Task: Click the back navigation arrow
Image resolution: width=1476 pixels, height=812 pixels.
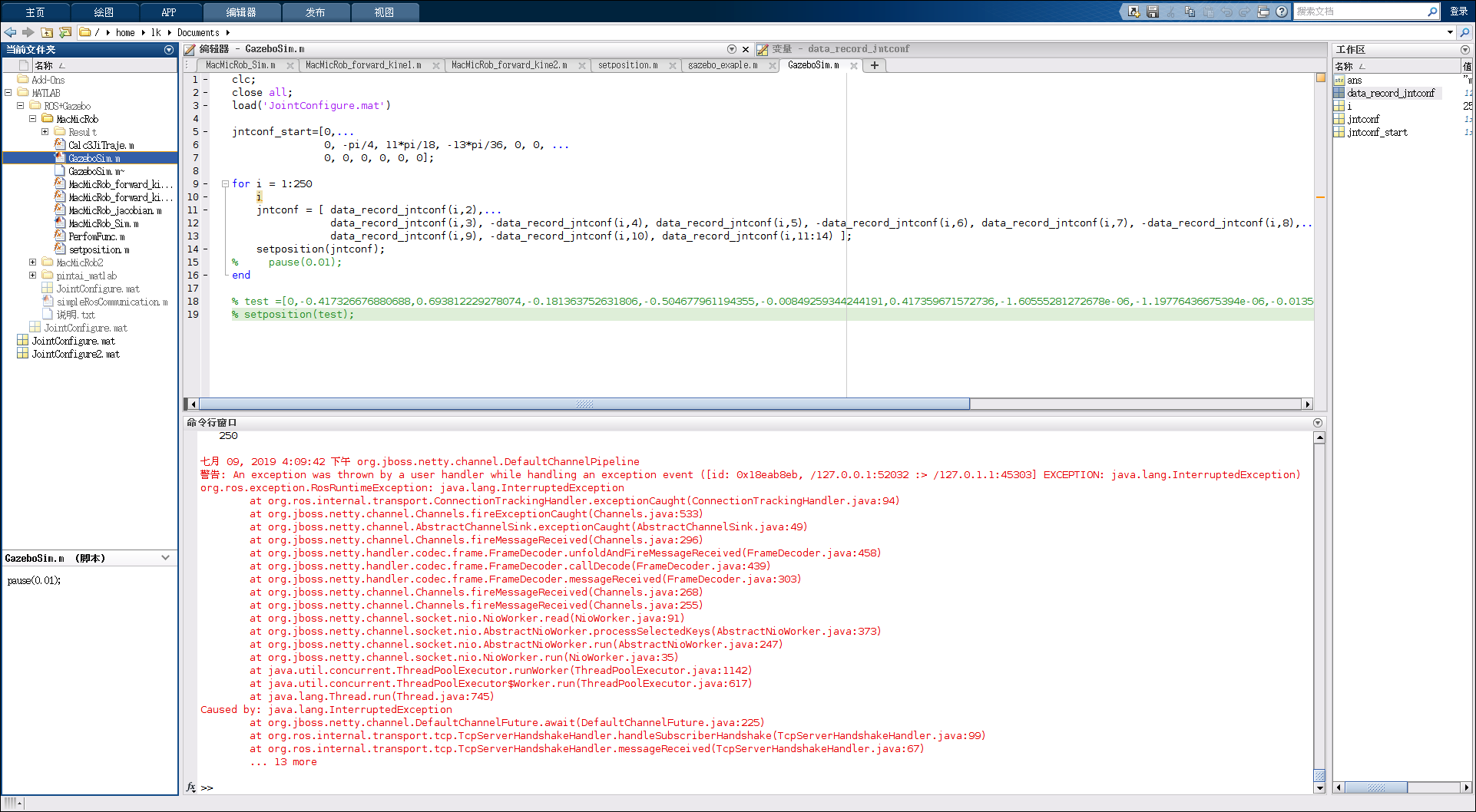Action: coord(10,32)
